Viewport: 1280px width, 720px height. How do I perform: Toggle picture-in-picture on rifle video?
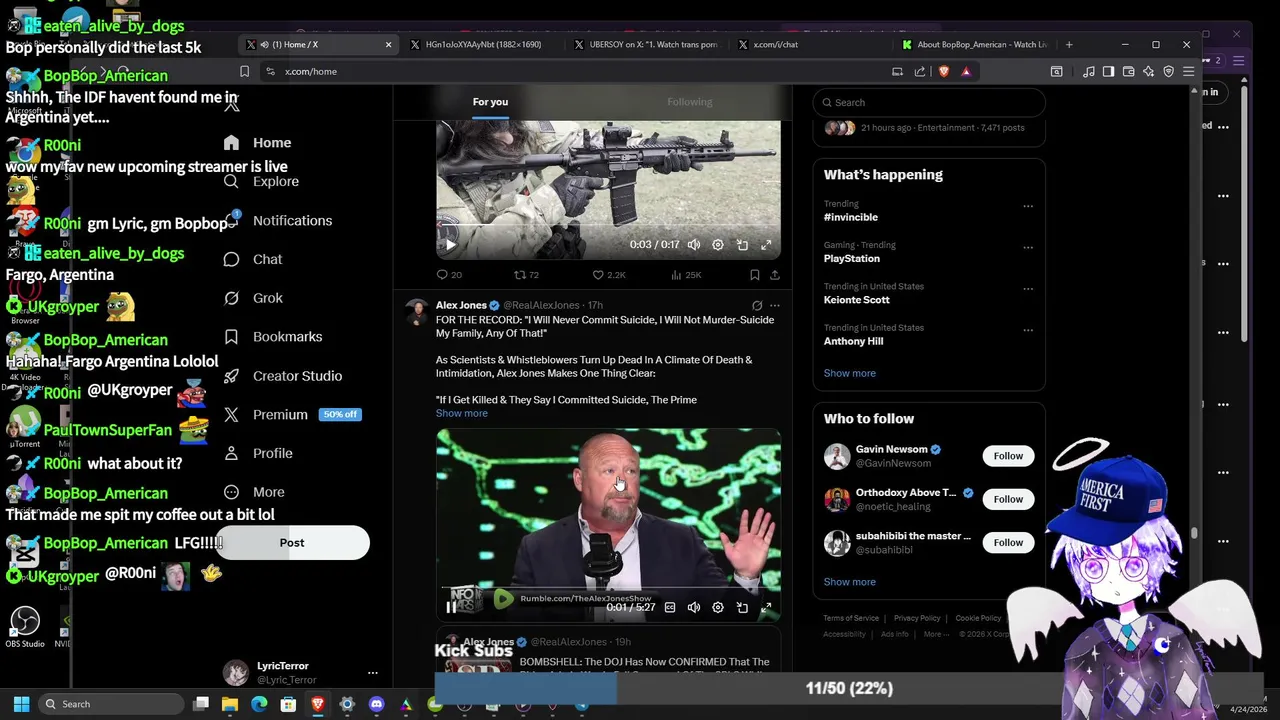point(742,245)
